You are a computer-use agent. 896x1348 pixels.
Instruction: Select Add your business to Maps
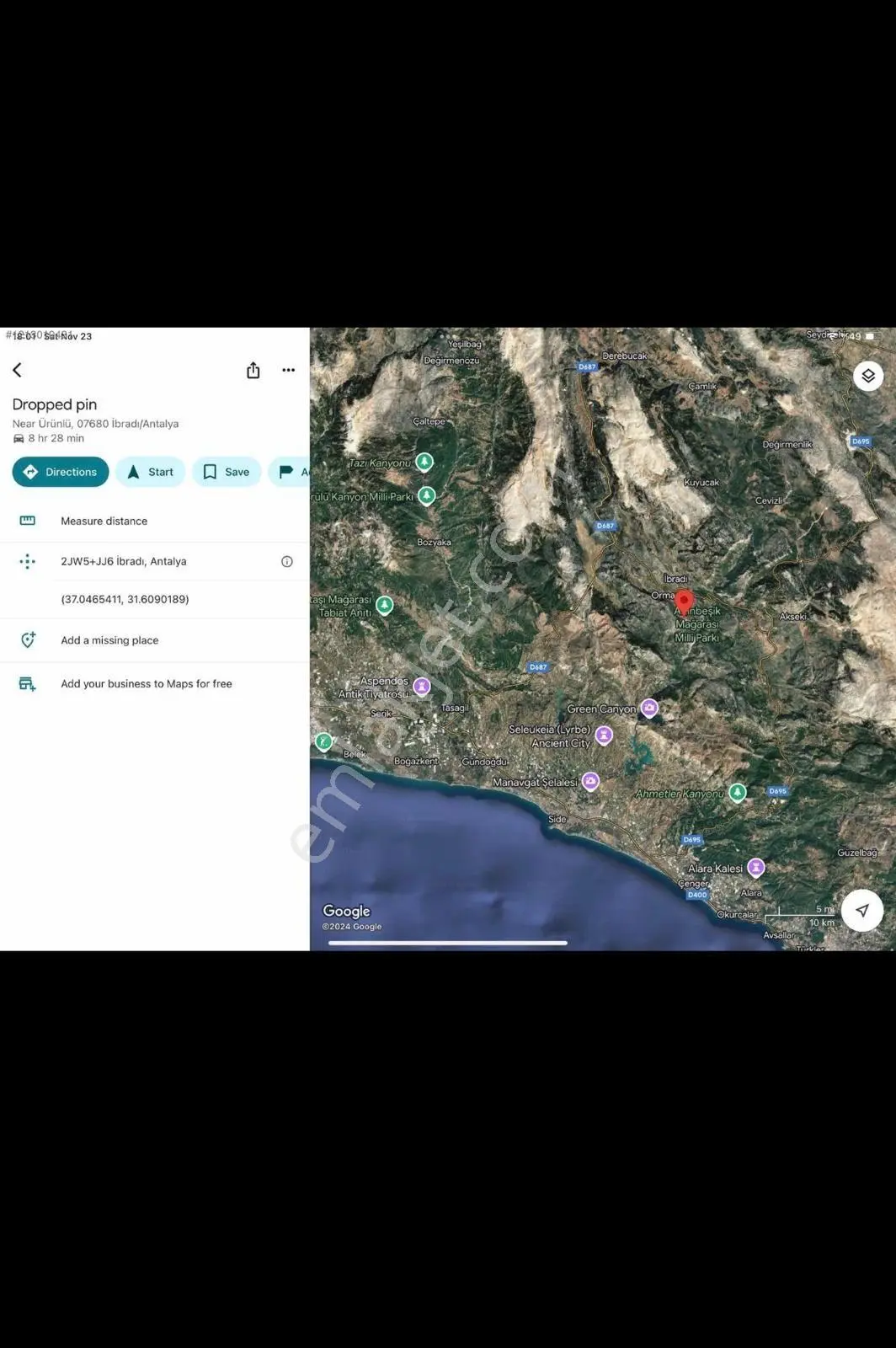[x=155, y=684]
